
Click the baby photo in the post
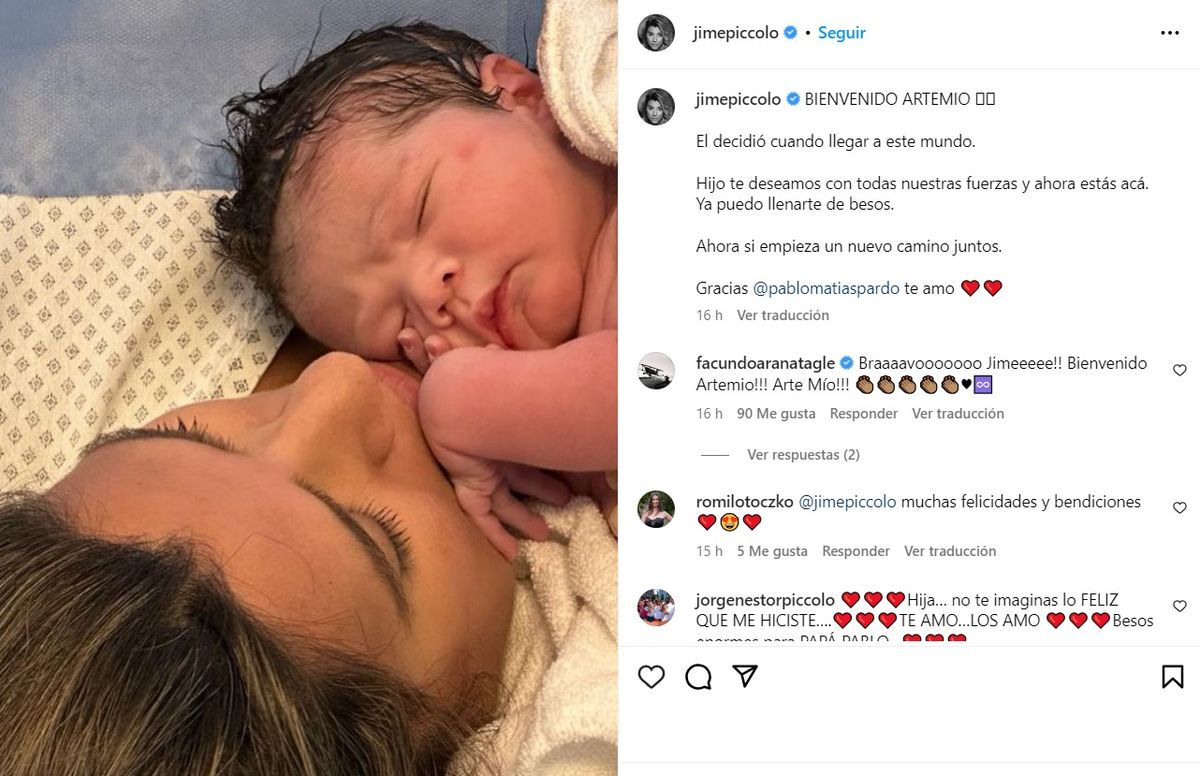coord(309,388)
